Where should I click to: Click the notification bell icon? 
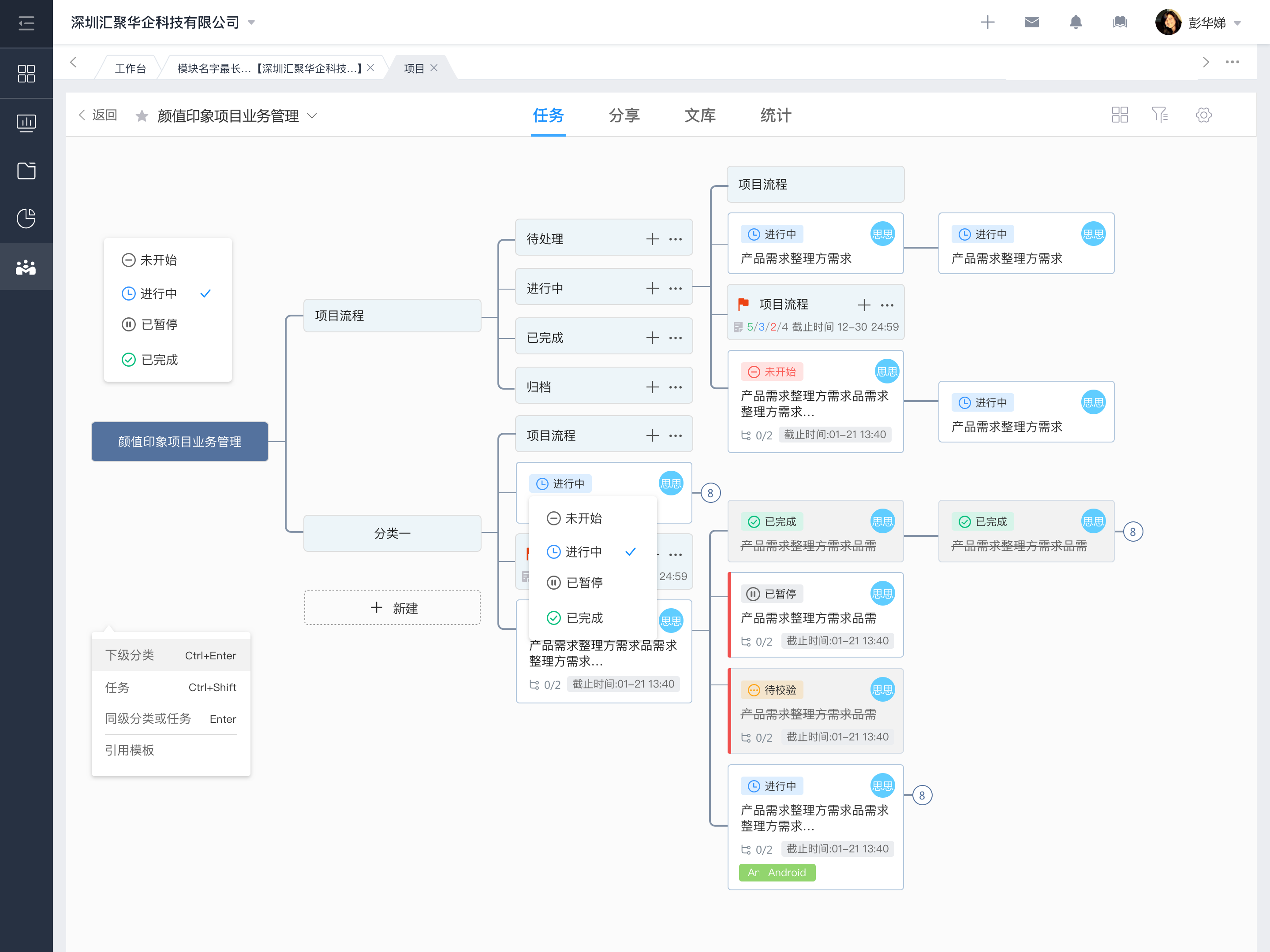tap(1076, 22)
